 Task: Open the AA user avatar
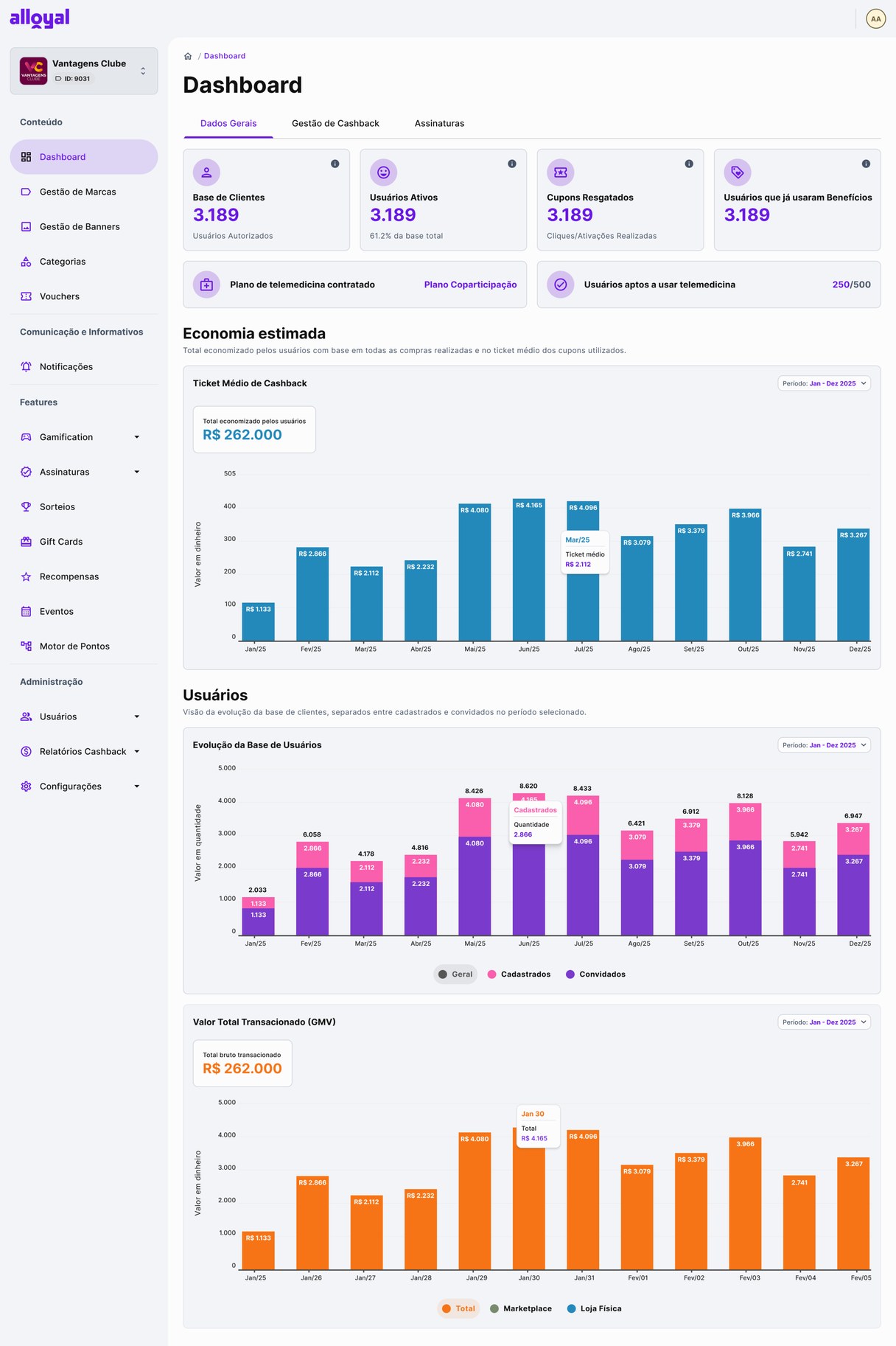pos(875,19)
